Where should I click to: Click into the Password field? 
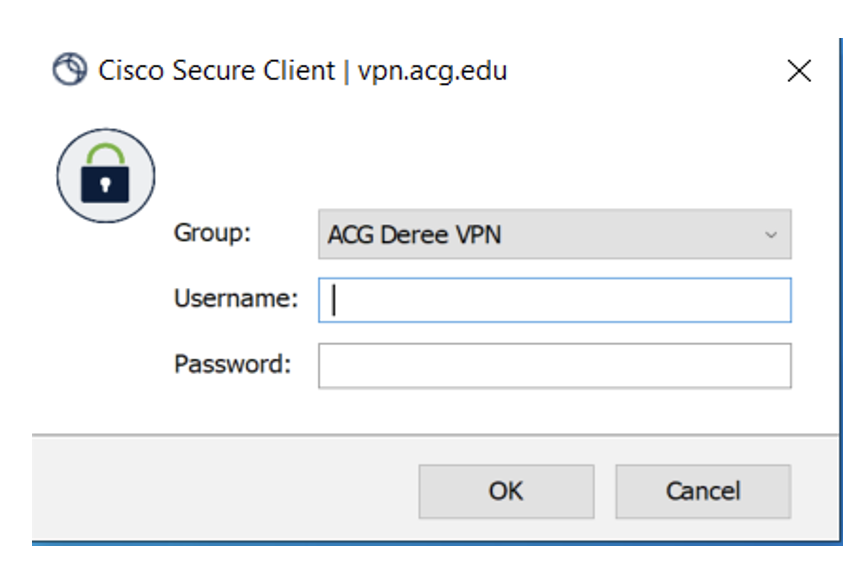click(555, 366)
